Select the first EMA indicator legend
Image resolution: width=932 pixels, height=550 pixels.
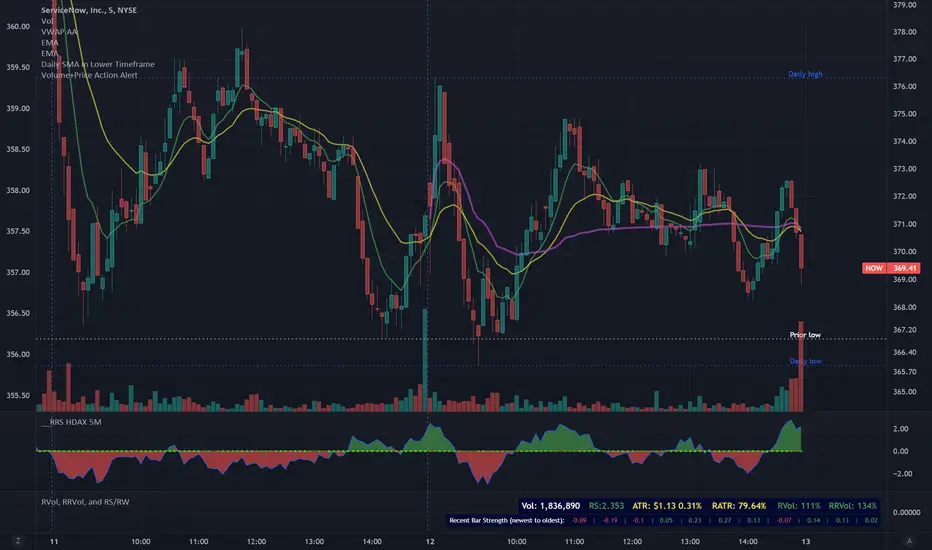[49, 42]
